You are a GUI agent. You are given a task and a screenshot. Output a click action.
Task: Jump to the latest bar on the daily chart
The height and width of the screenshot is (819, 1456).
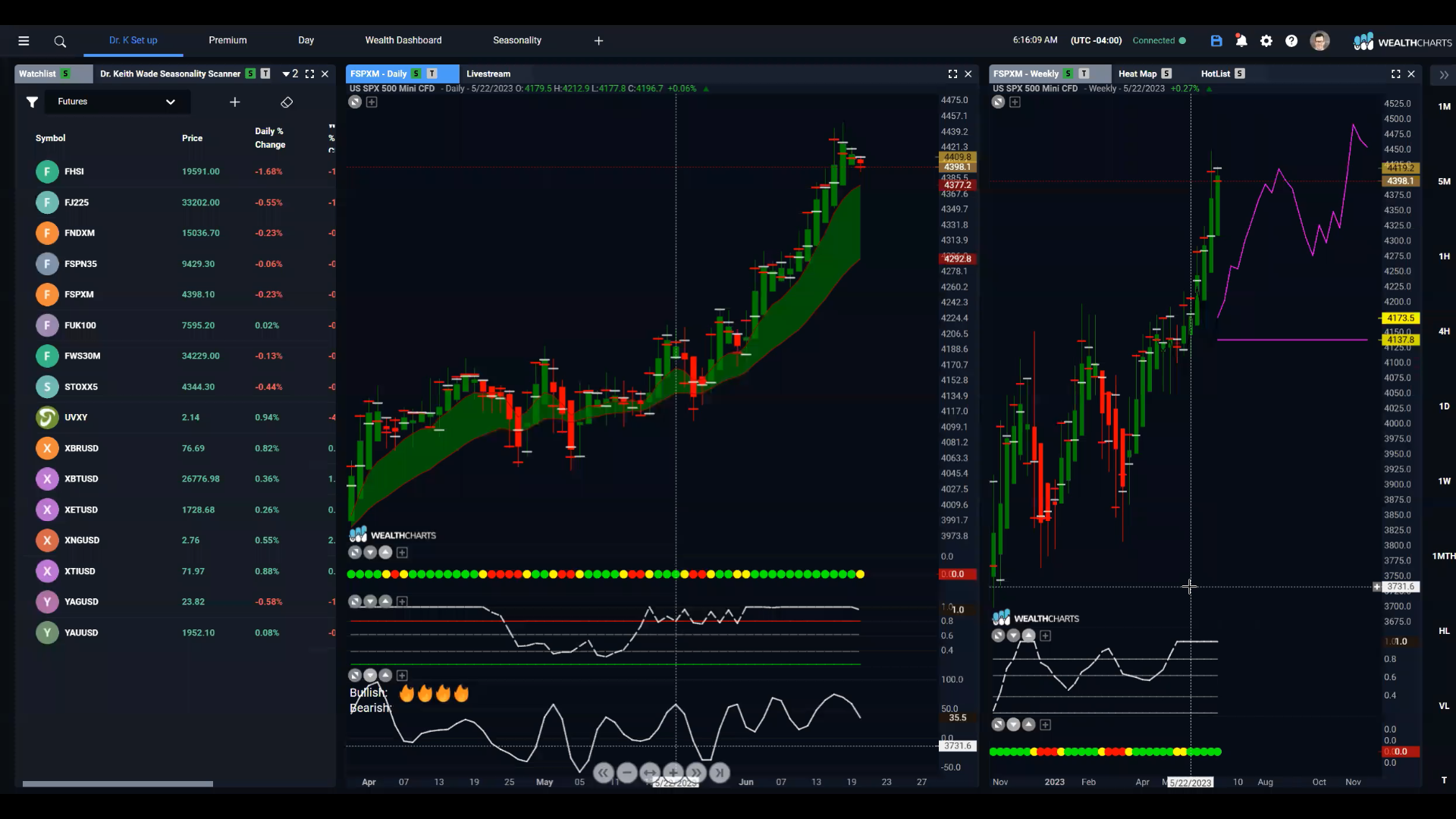(x=720, y=773)
